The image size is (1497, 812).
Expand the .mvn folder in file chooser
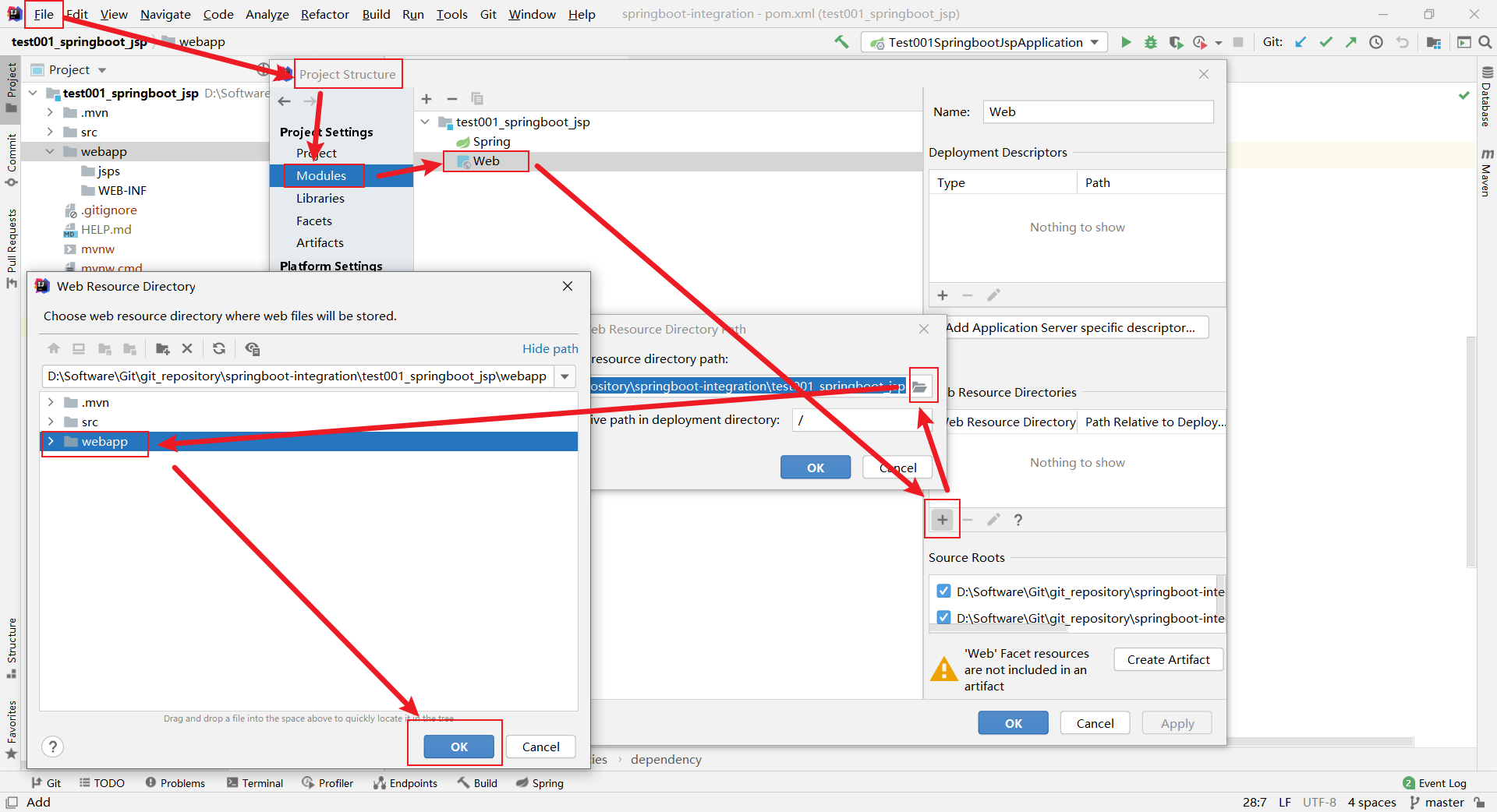coord(51,402)
